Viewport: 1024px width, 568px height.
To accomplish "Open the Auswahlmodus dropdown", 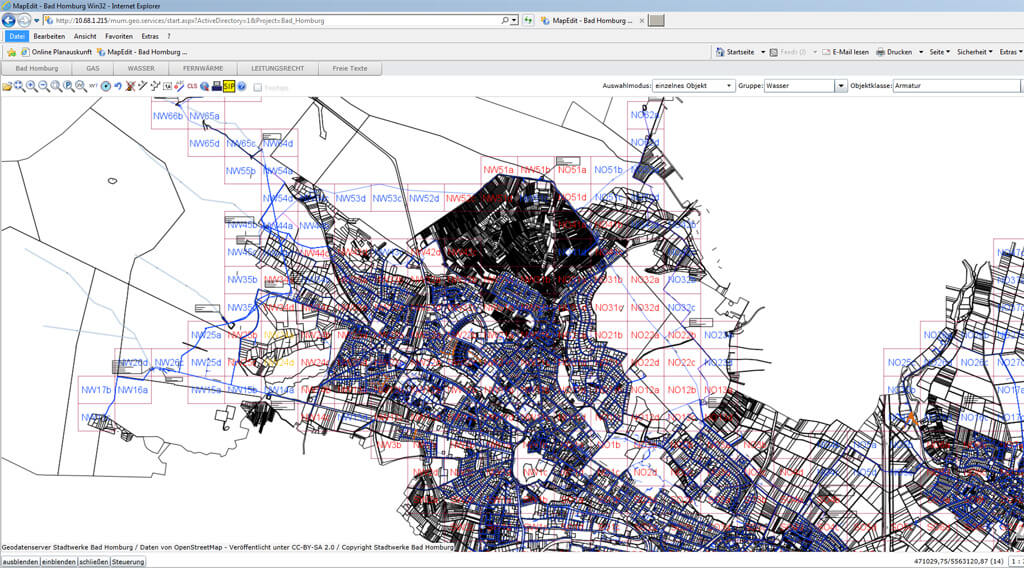I will 693,86.
